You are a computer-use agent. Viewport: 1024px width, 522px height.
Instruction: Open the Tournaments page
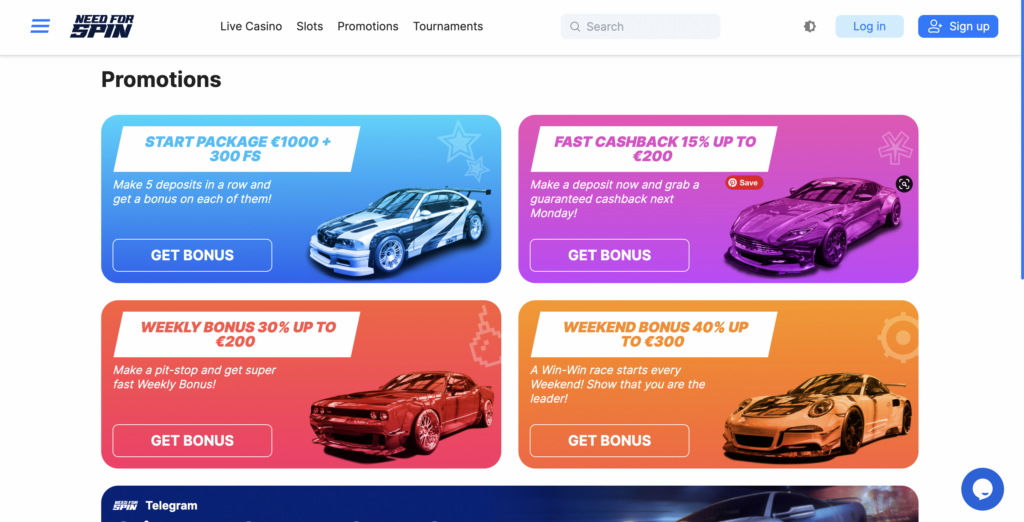(x=448, y=26)
